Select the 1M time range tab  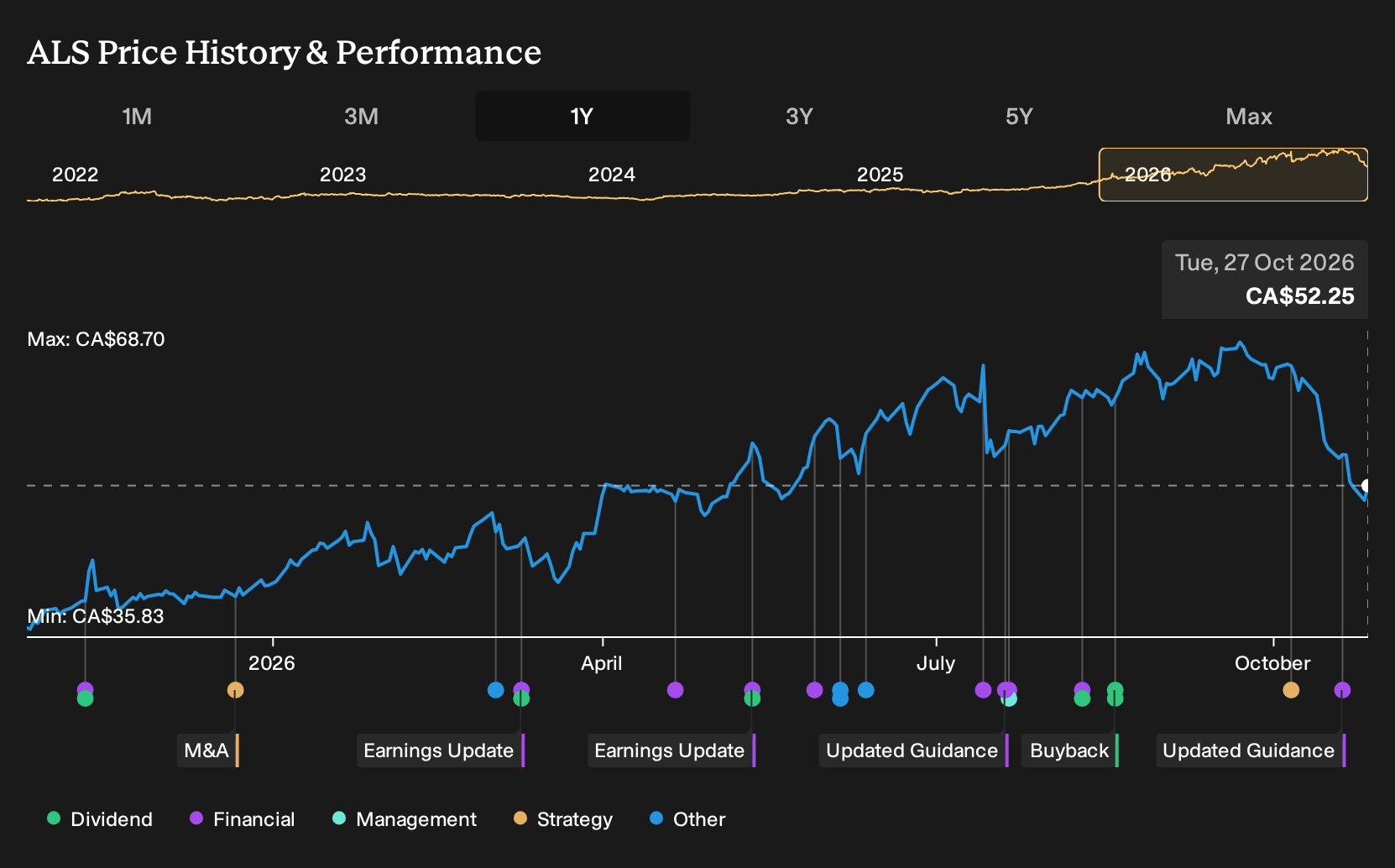point(137,116)
